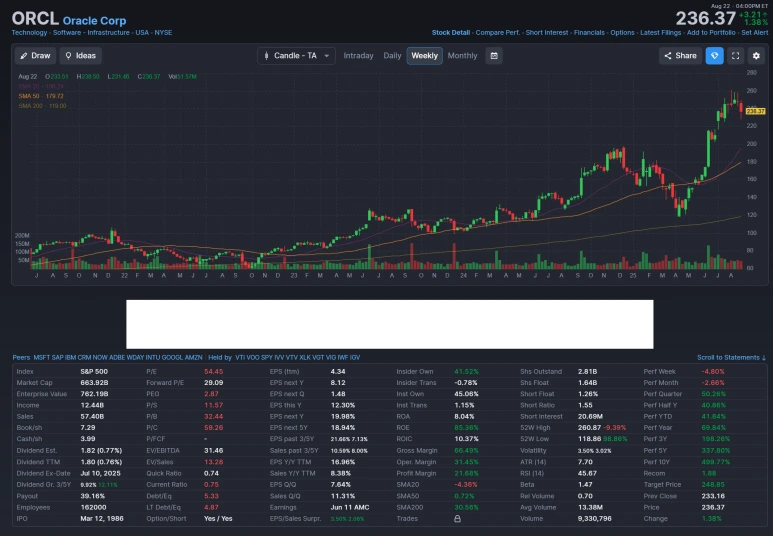Click the Market Cap value 663.92B
The image size is (773, 536).
point(94,383)
